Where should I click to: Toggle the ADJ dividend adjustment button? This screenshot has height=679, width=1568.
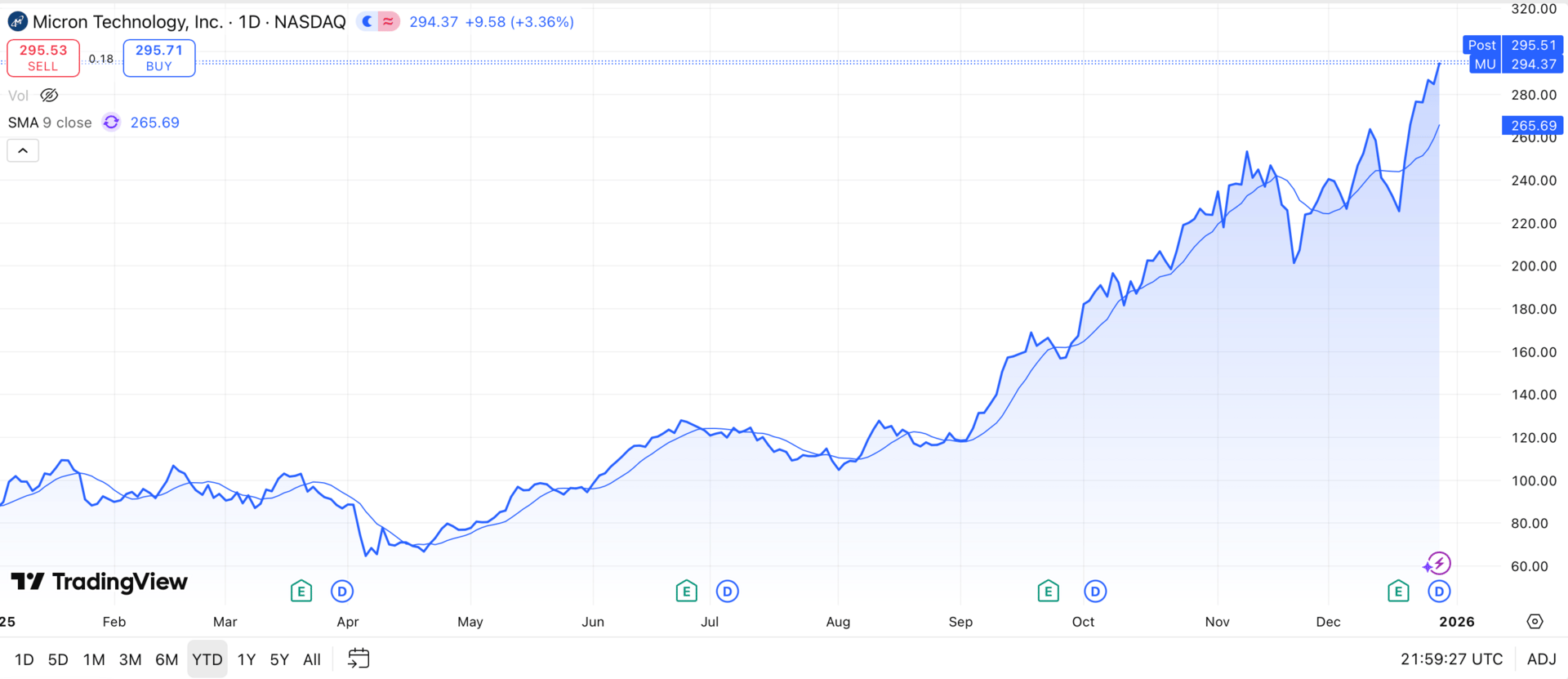click(1542, 659)
